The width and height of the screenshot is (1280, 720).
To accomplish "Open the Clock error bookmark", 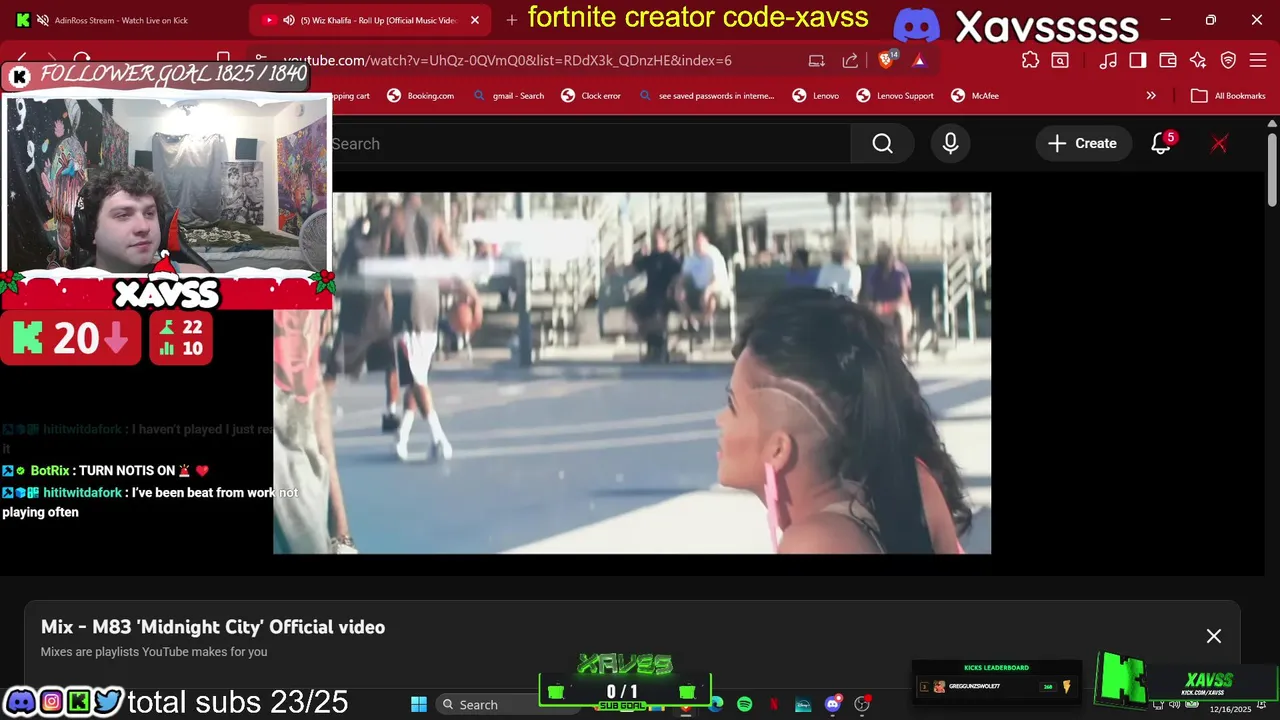I will (591, 96).
